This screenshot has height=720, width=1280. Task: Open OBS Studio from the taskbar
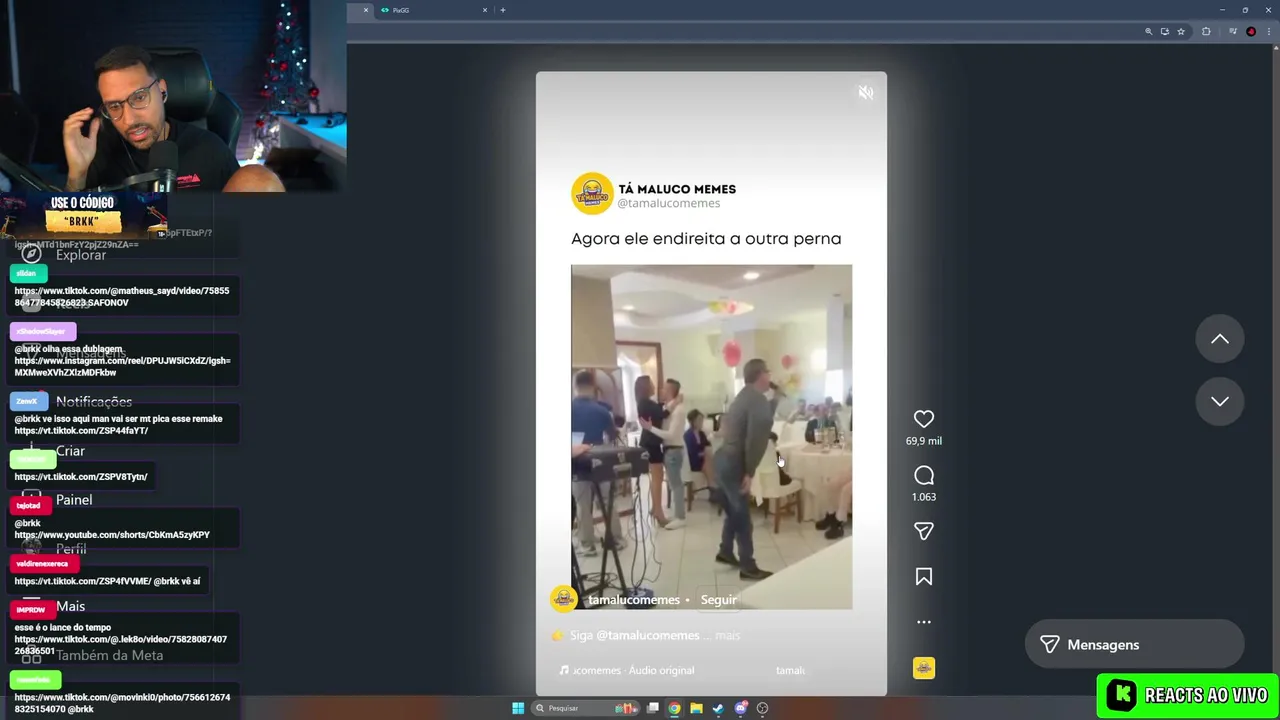(x=763, y=708)
